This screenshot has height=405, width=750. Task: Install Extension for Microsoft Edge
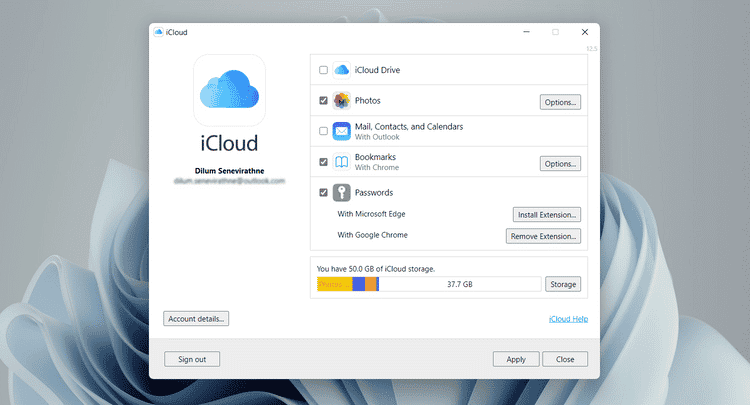[x=547, y=215]
